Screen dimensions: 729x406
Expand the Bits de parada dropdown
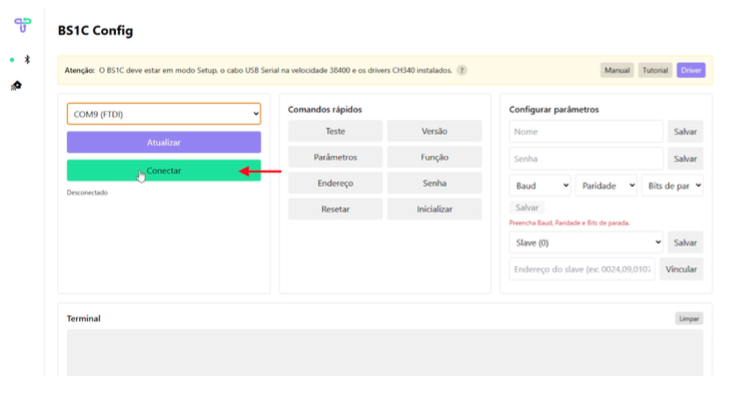673,185
